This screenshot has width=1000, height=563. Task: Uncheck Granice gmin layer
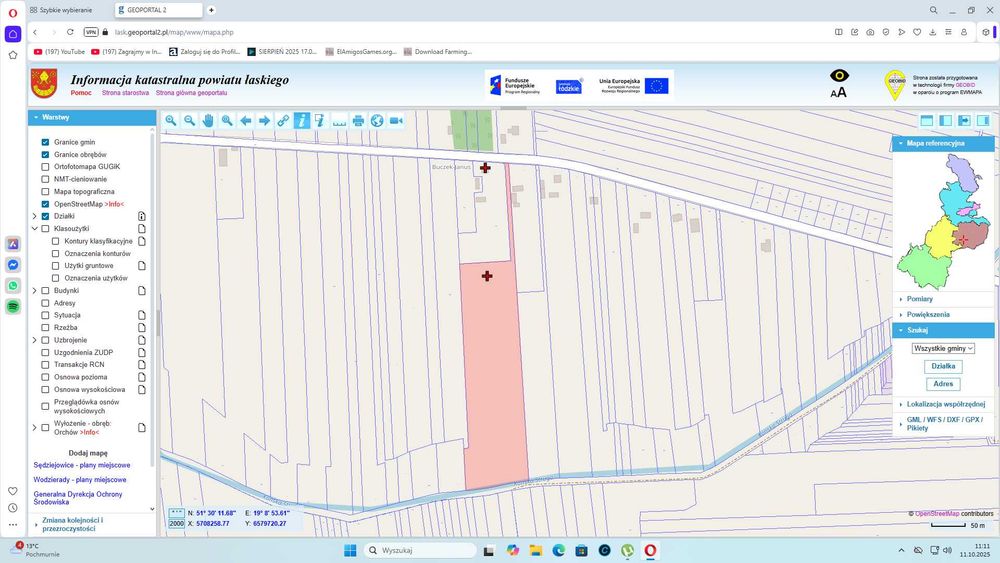point(45,142)
